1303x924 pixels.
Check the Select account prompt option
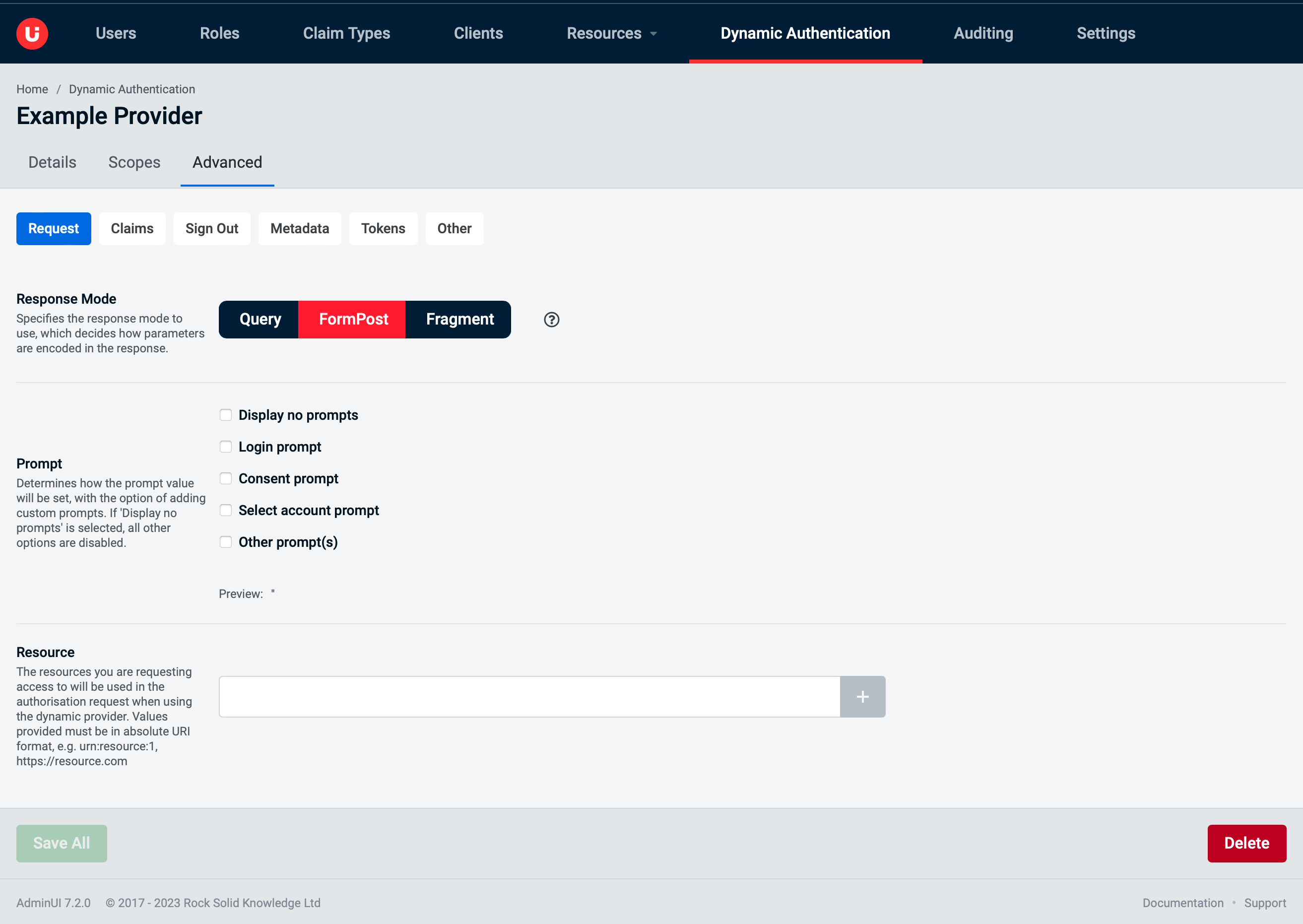tap(226, 510)
